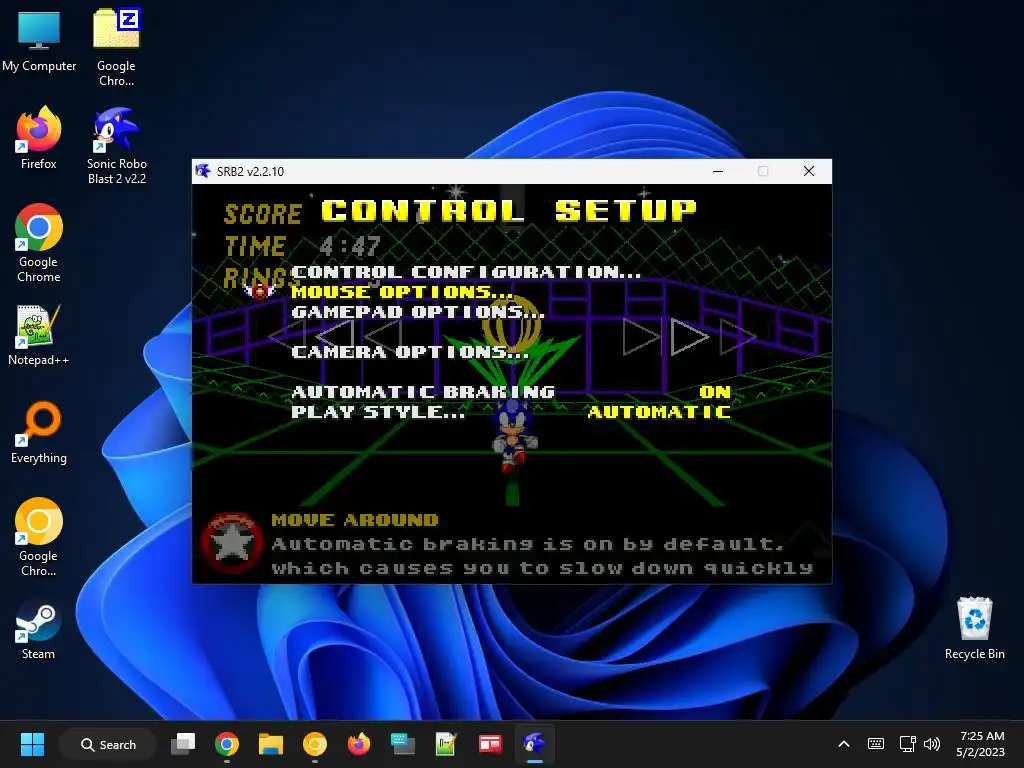Open Chrome Canary taskbar icon
1024x768 pixels.
click(315, 744)
